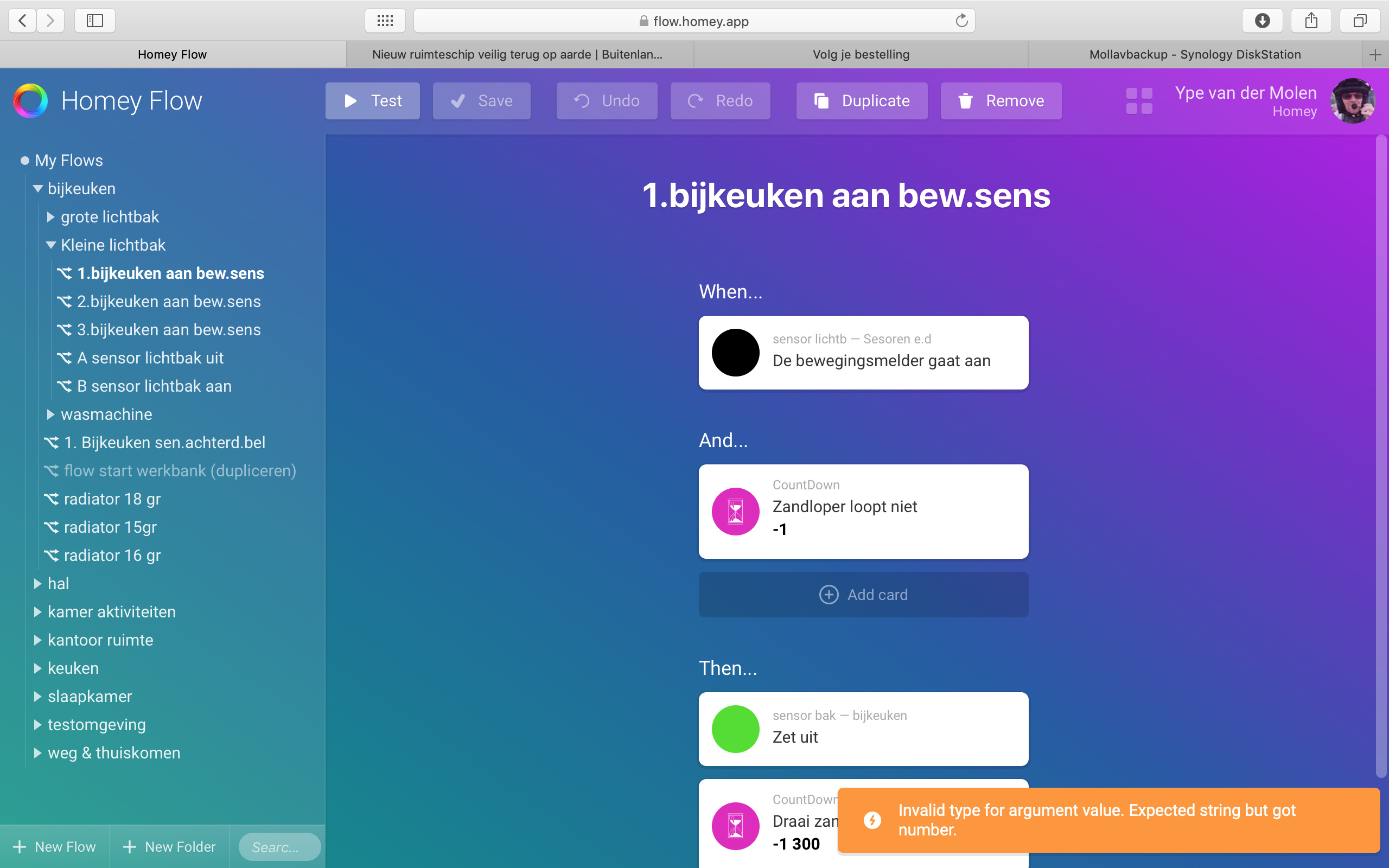
Task: Collapse the bijkeuken folder
Action: pos(38,188)
